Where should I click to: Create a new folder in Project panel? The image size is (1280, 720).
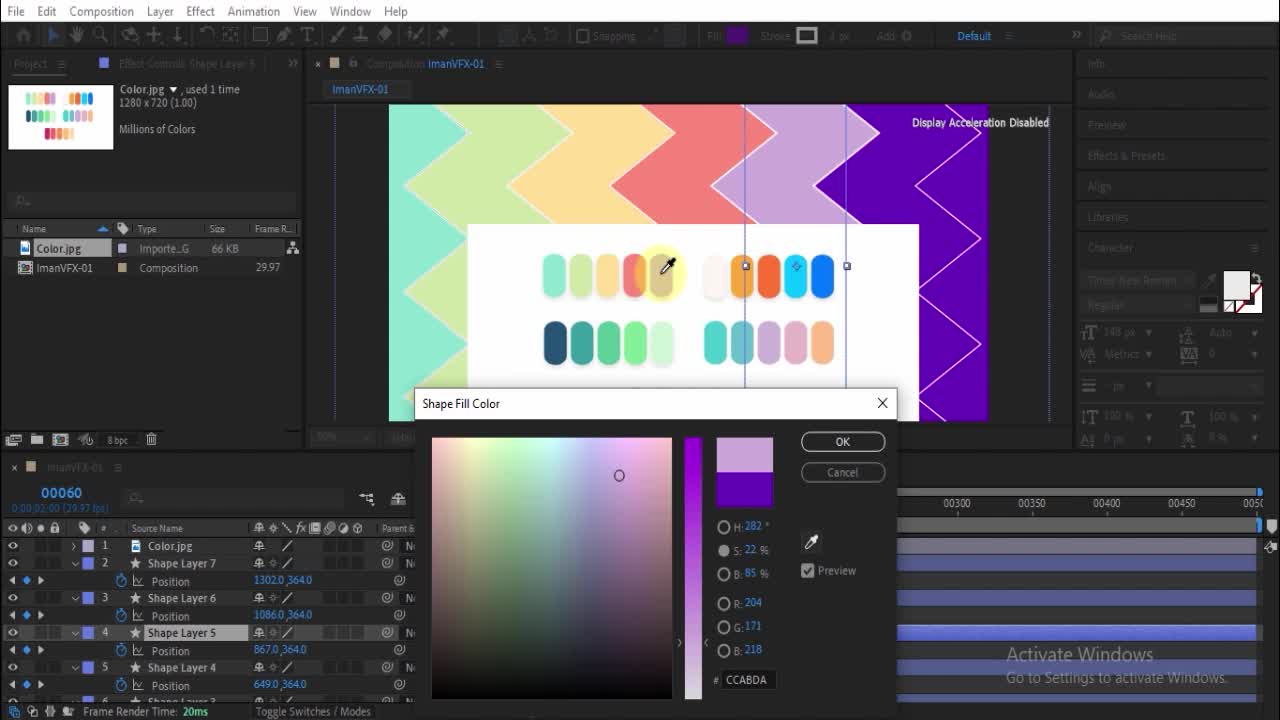click(37, 439)
